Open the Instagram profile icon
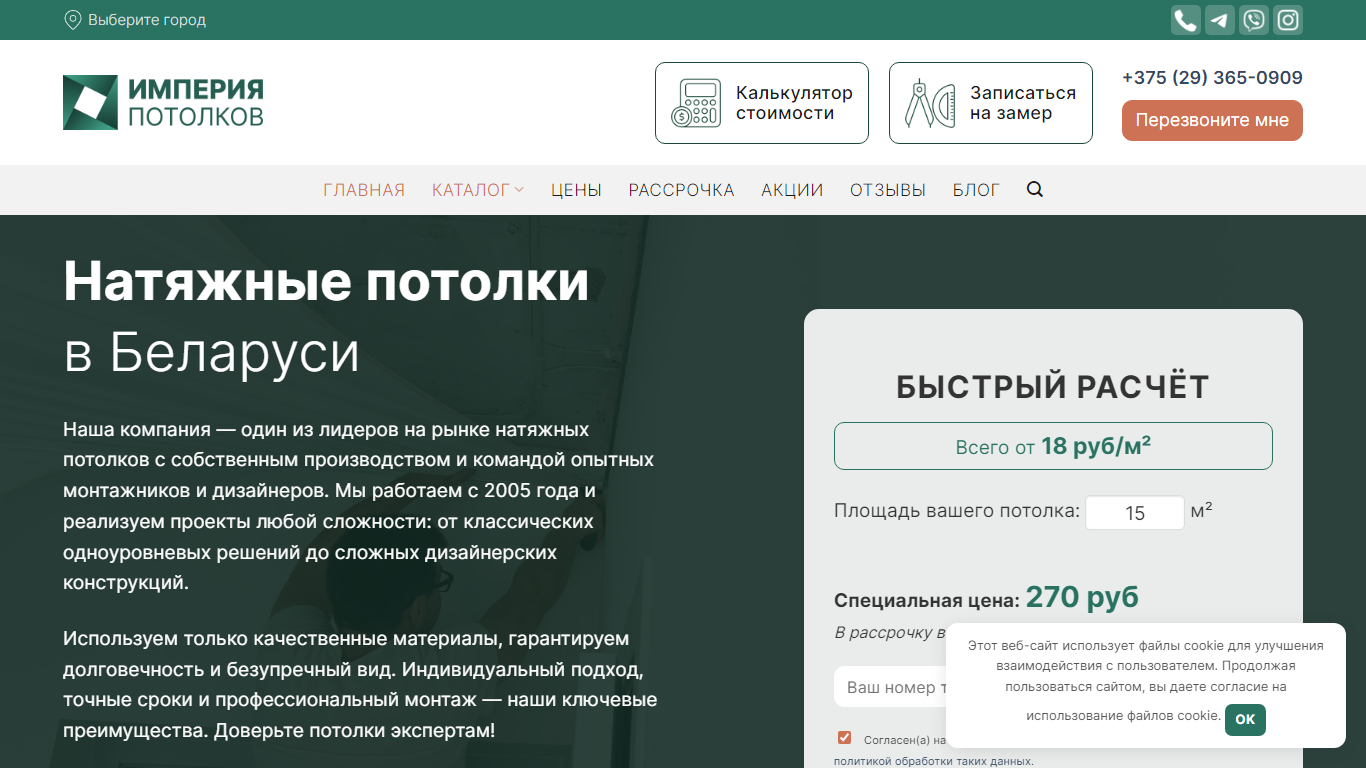 tap(1288, 20)
